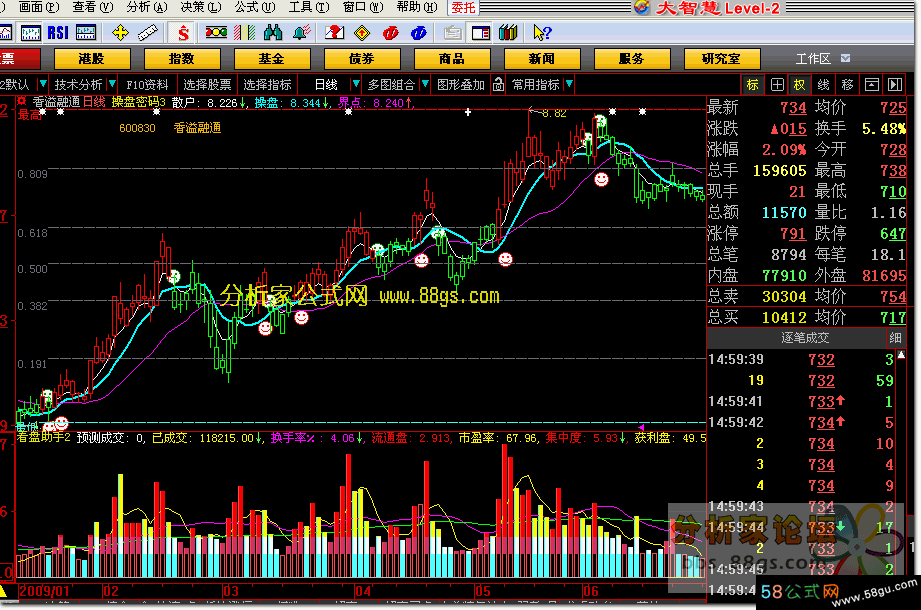
Task: Click the 图形叠加 button
Action: (x=461, y=85)
